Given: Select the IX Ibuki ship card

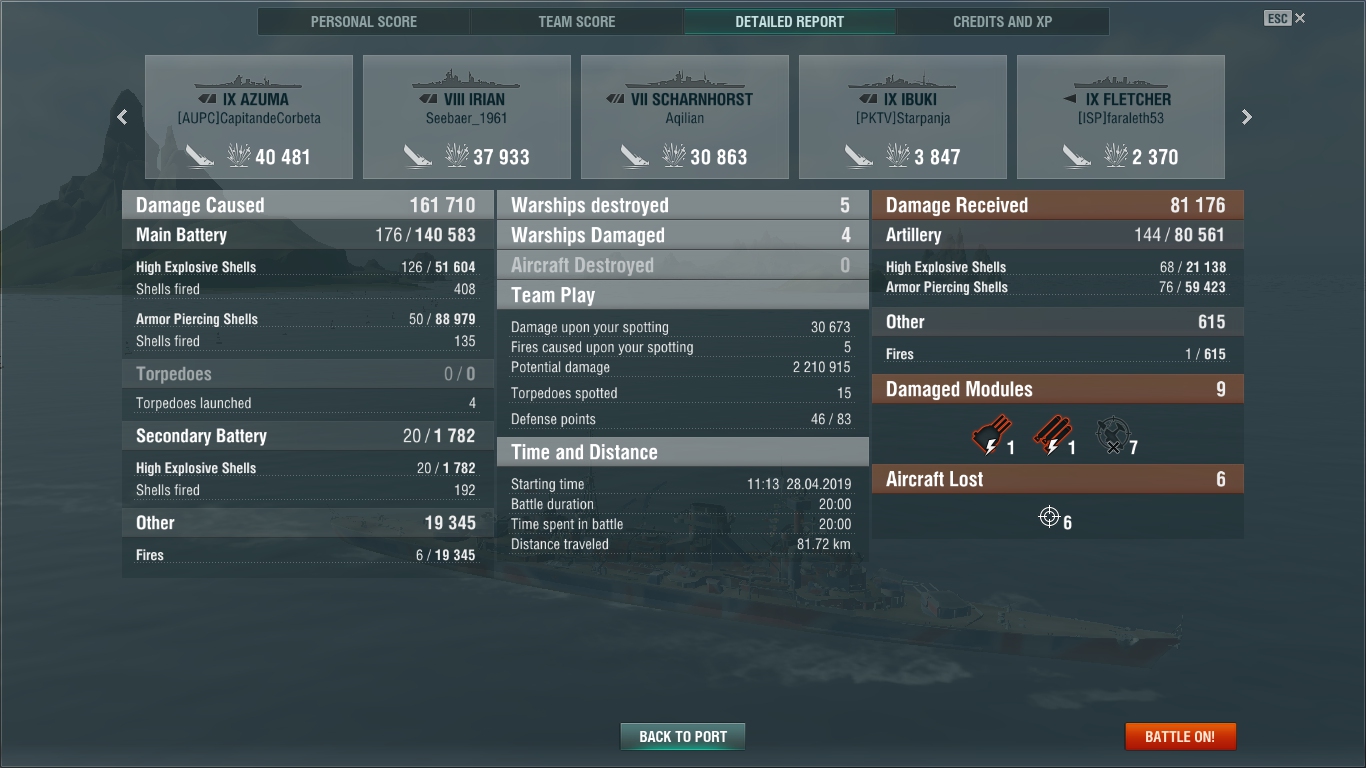Looking at the screenshot, I should coord(903,117).
